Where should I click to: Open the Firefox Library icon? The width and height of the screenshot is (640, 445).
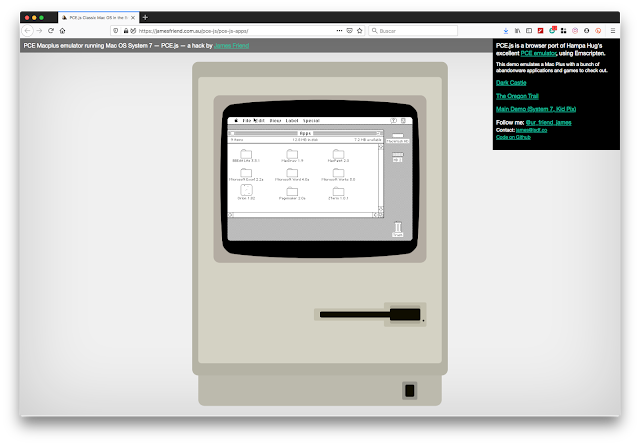(517, 31)
